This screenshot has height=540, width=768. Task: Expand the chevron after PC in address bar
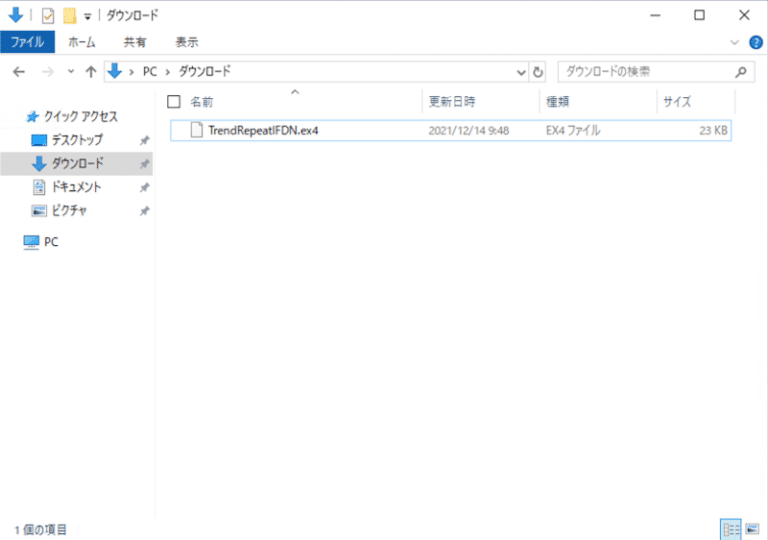(168, 72)
